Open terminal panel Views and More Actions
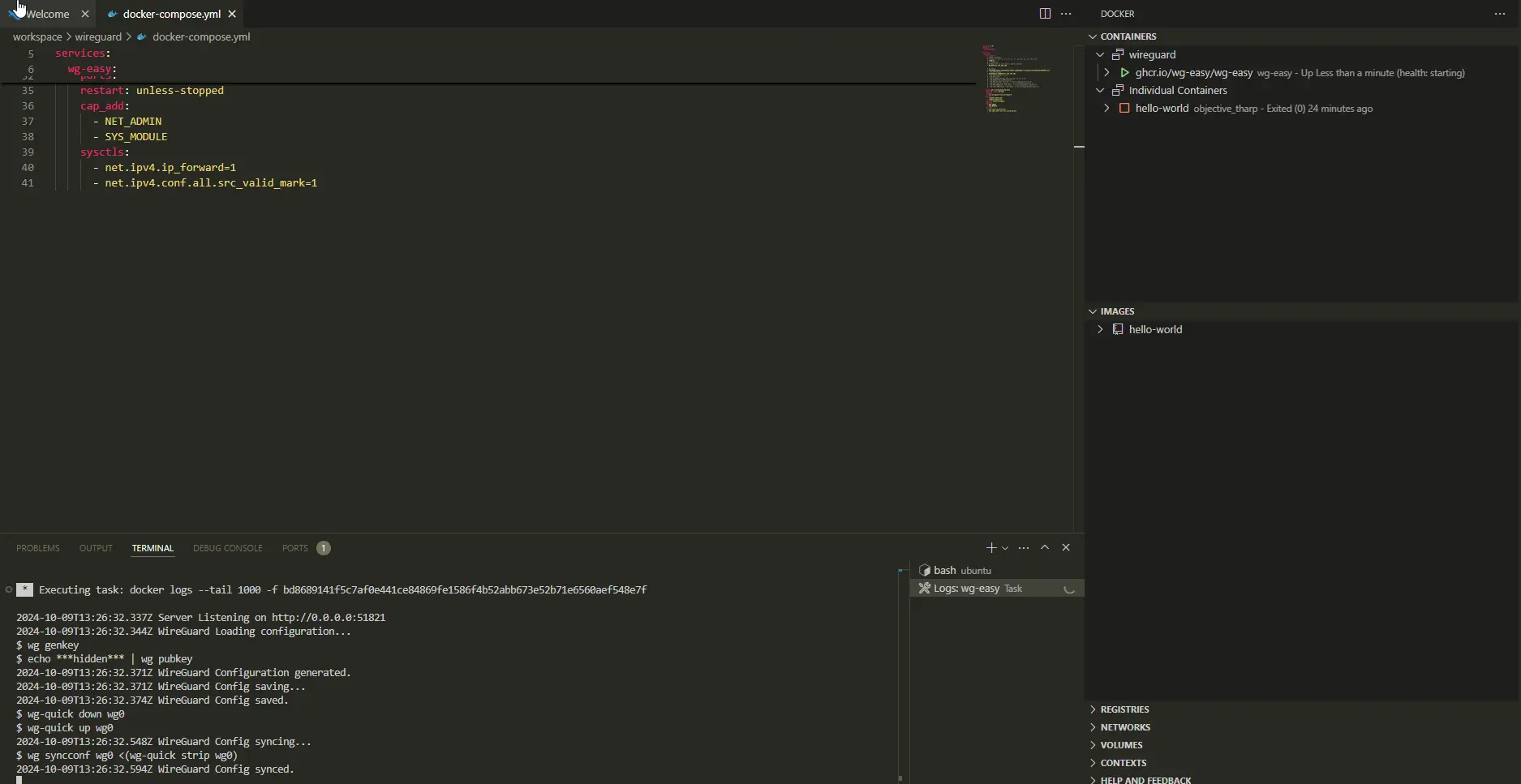 click(x=1024, y=548)
